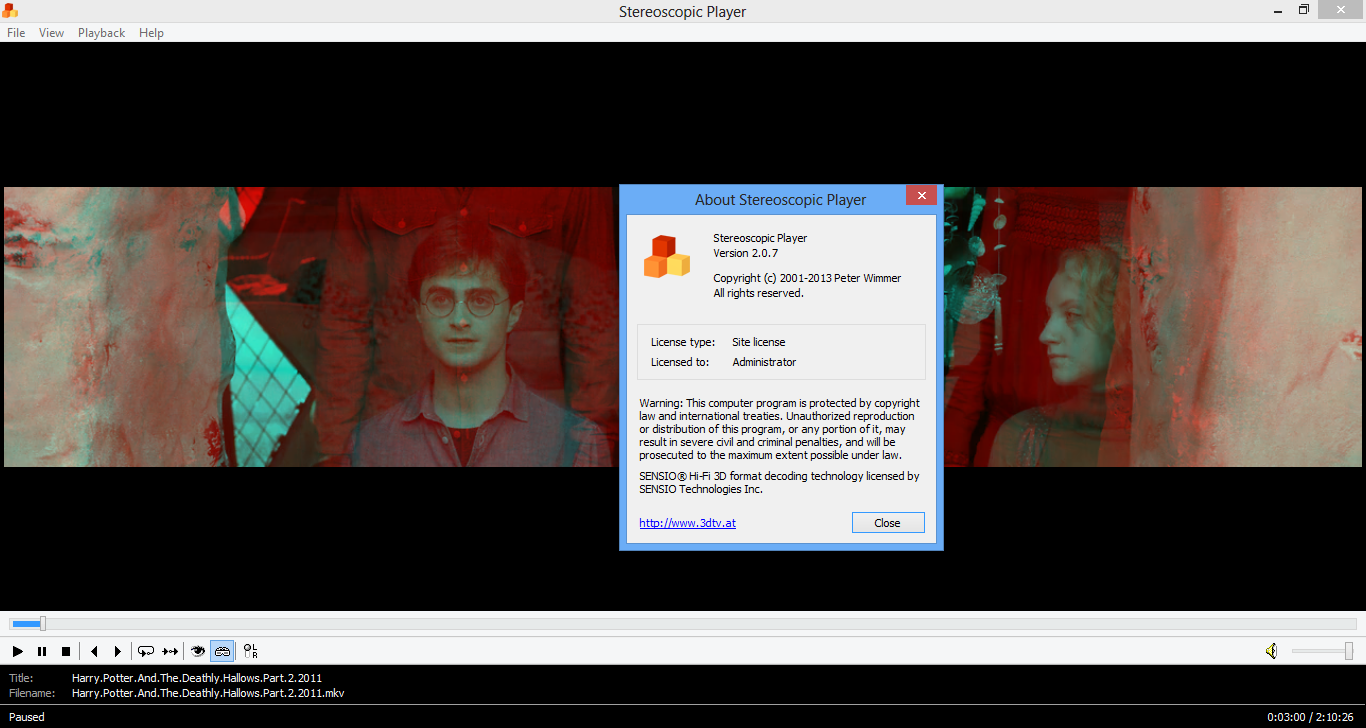Click the 'Copyright (c) 2001-2013 Peter Wimmer' text
Screen dimensions: 1366x728
click(807, 278)
